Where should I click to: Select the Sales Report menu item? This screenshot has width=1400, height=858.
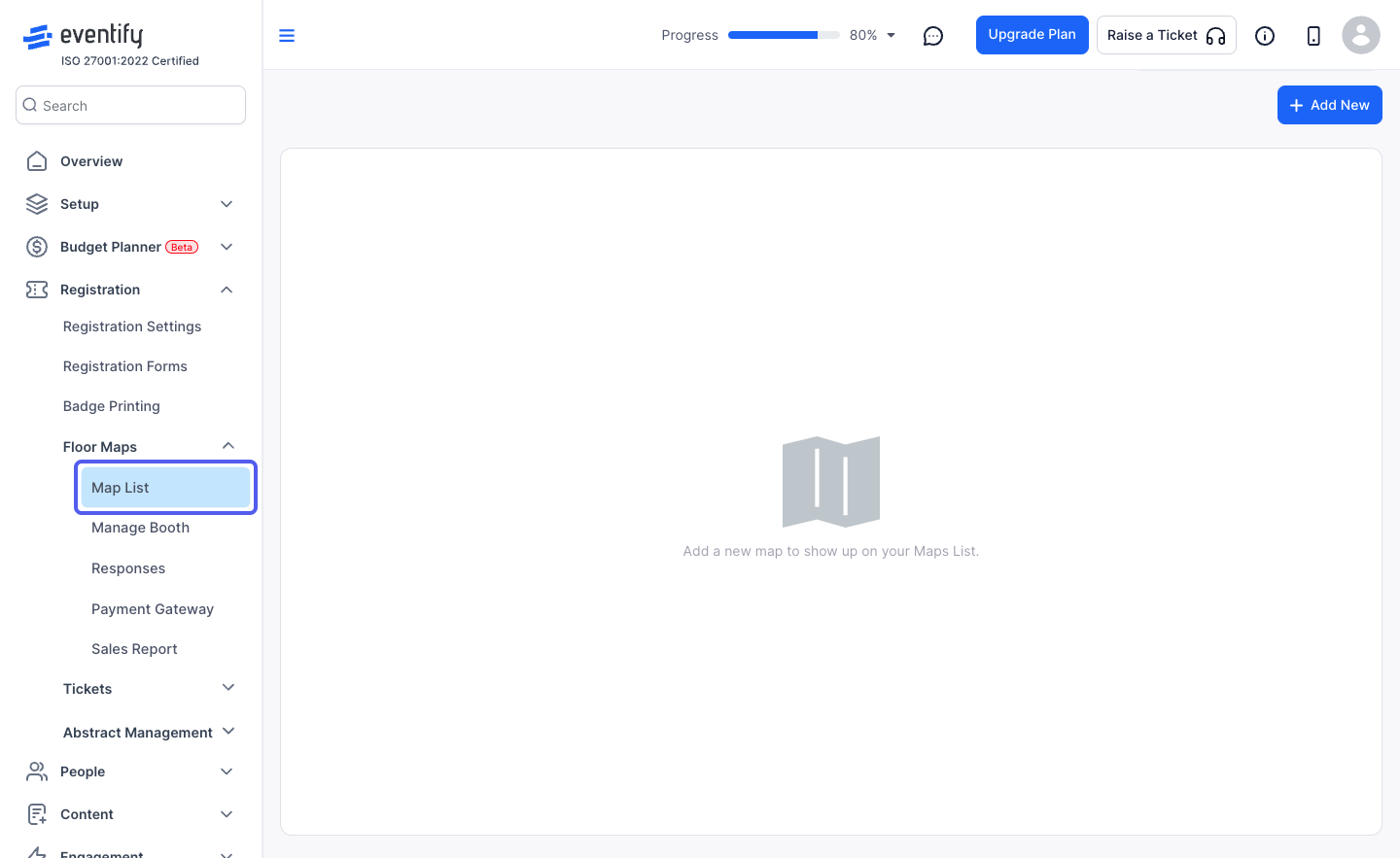pos(134,649)
